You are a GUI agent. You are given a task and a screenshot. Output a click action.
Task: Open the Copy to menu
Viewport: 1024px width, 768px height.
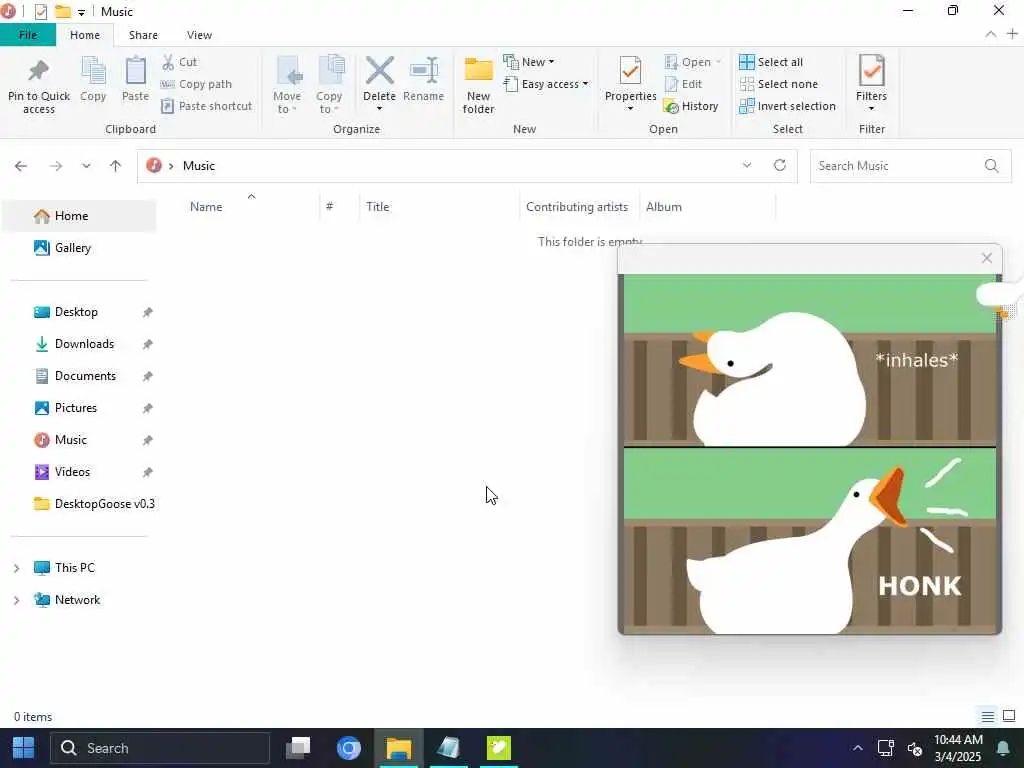click(x=329, y=85)
